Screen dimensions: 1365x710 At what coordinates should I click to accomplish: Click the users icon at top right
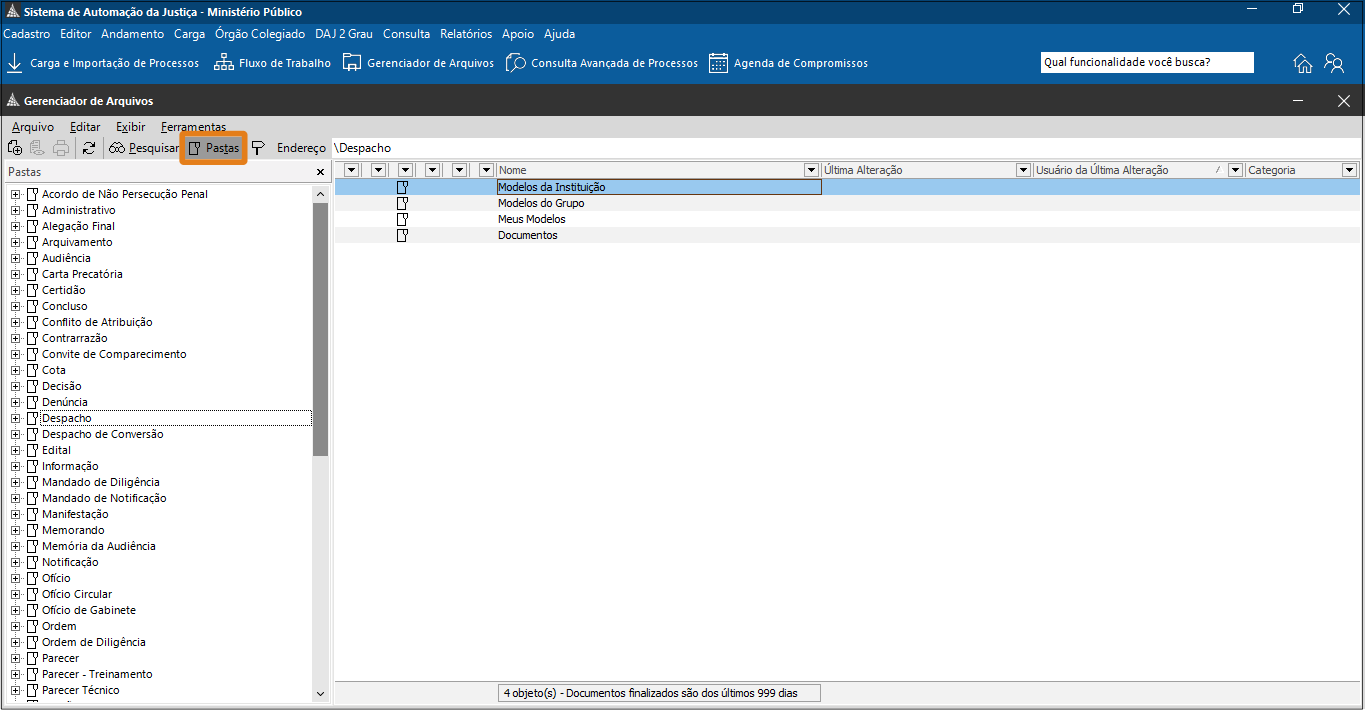tap(1334, 63)
